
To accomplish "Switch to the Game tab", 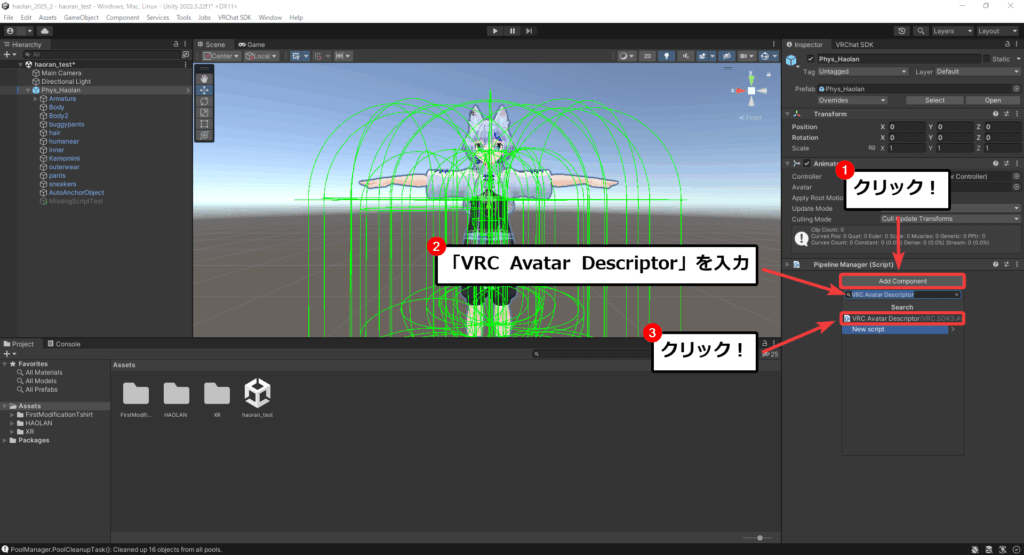I will 252,44.
